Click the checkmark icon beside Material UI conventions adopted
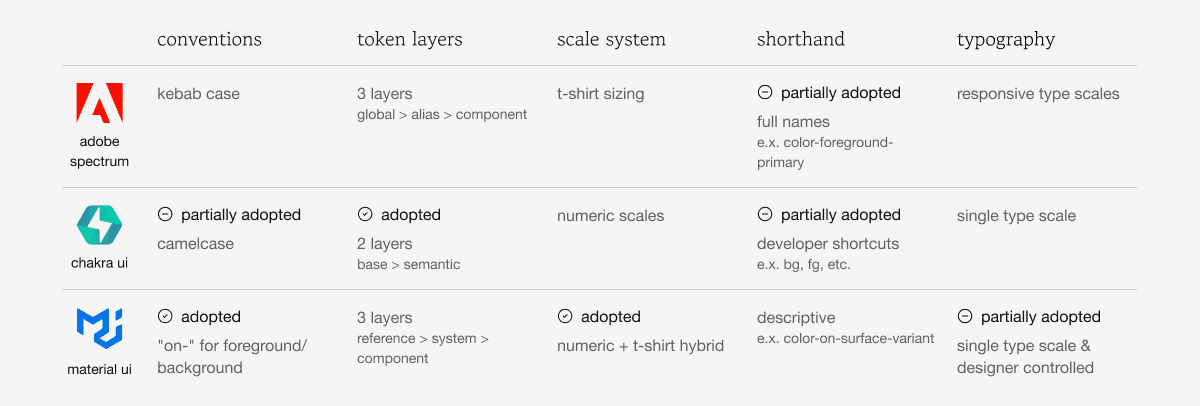The height and width of the screenshot is (406, 1200). (165, 316)
